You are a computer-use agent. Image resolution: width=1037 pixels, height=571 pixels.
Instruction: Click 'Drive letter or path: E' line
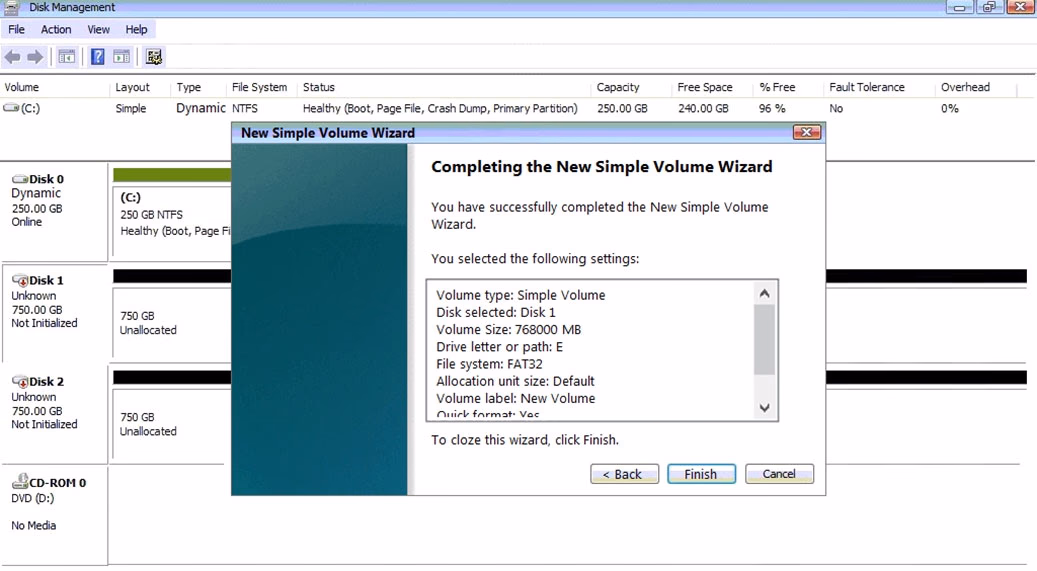[x=499, y=347]
